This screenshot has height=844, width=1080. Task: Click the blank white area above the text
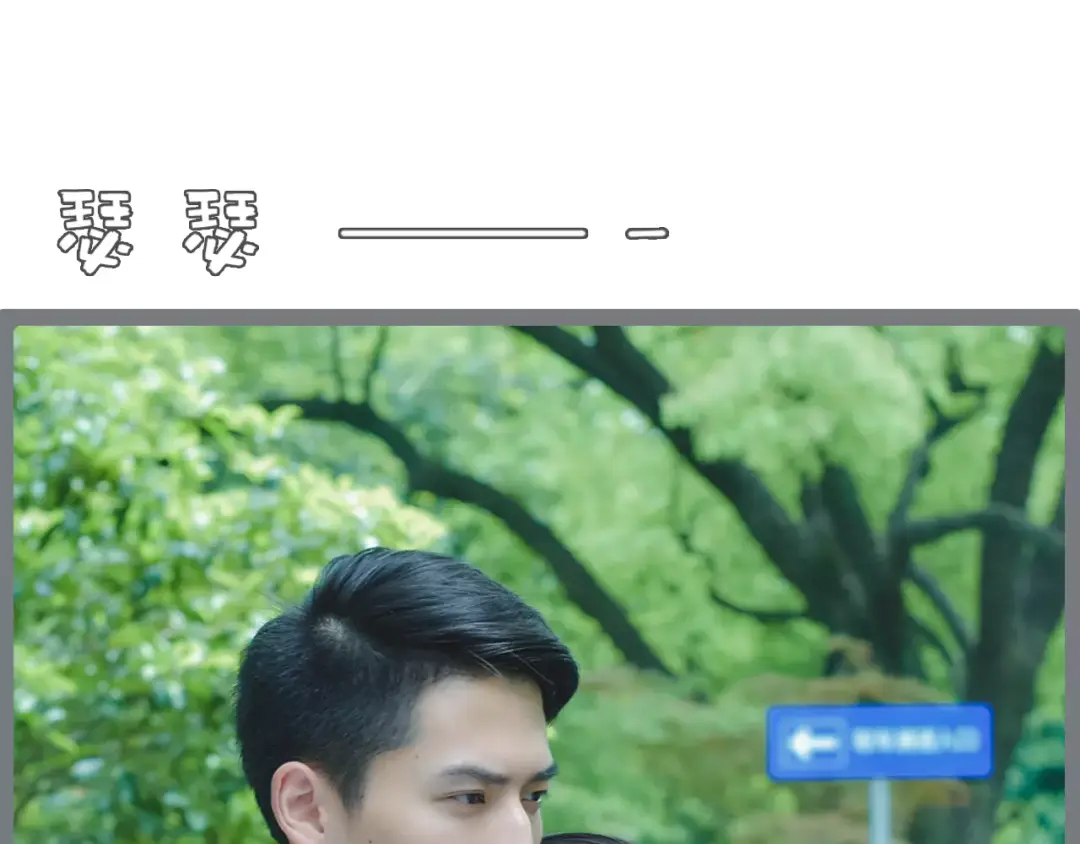(540, 80)
